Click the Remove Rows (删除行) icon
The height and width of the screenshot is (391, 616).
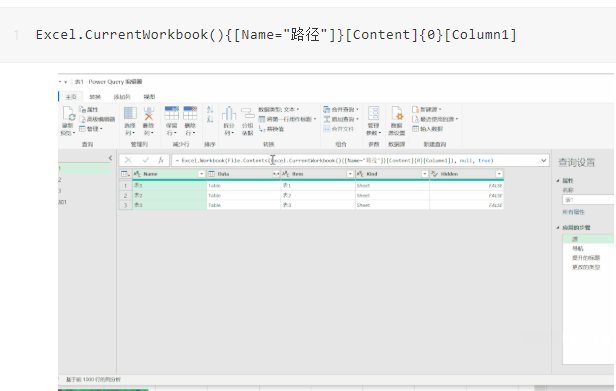pyautogui.click(x=190, y=113)
